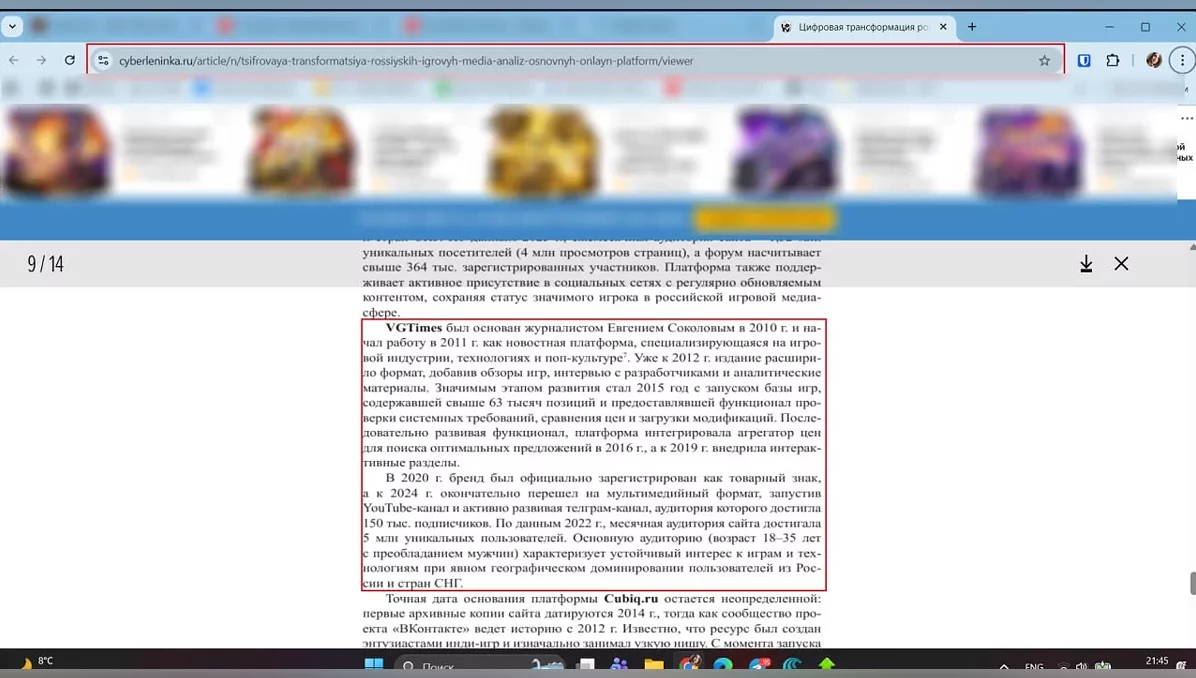Image resolution: width=1196 pixels, height=678 pixels.
Task: Close the Цифровая трансформация tab
Action: coord(943,27)
